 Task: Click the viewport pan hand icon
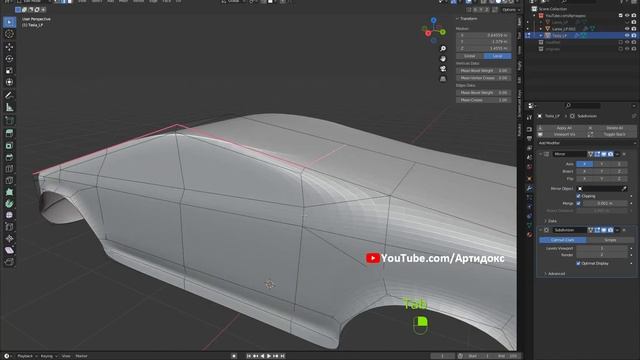coord(443,59)
